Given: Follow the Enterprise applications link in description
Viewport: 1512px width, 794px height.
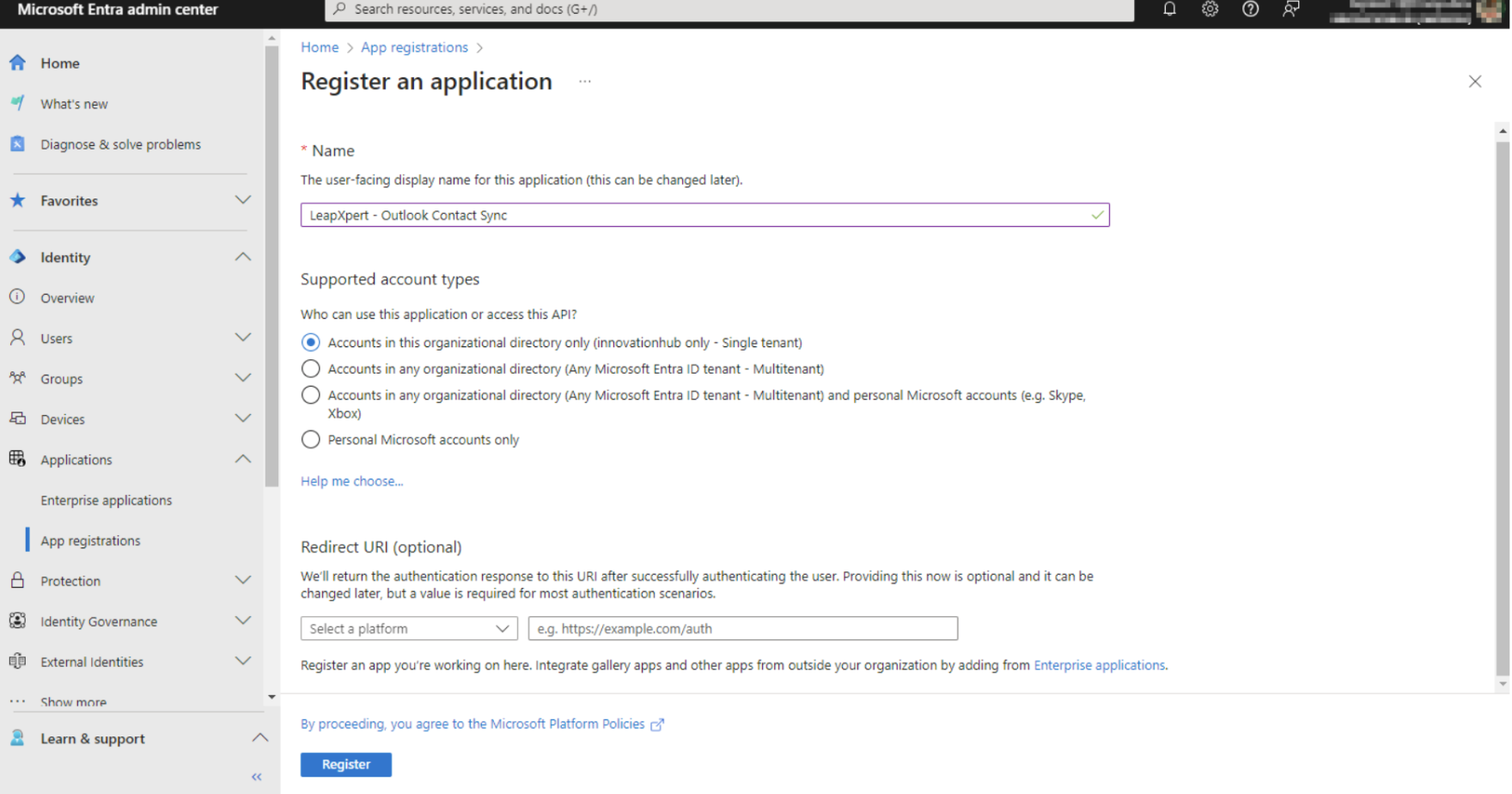Looking at the screenshot, I should 1100,665.
